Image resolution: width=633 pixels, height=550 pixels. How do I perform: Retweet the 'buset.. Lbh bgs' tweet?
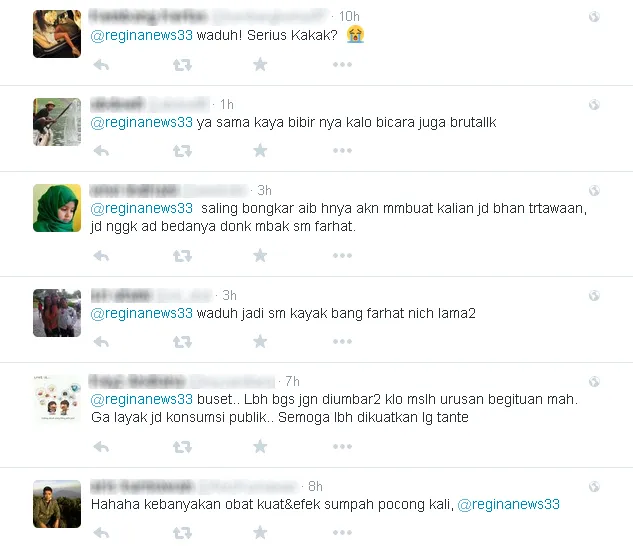[182, 447]
